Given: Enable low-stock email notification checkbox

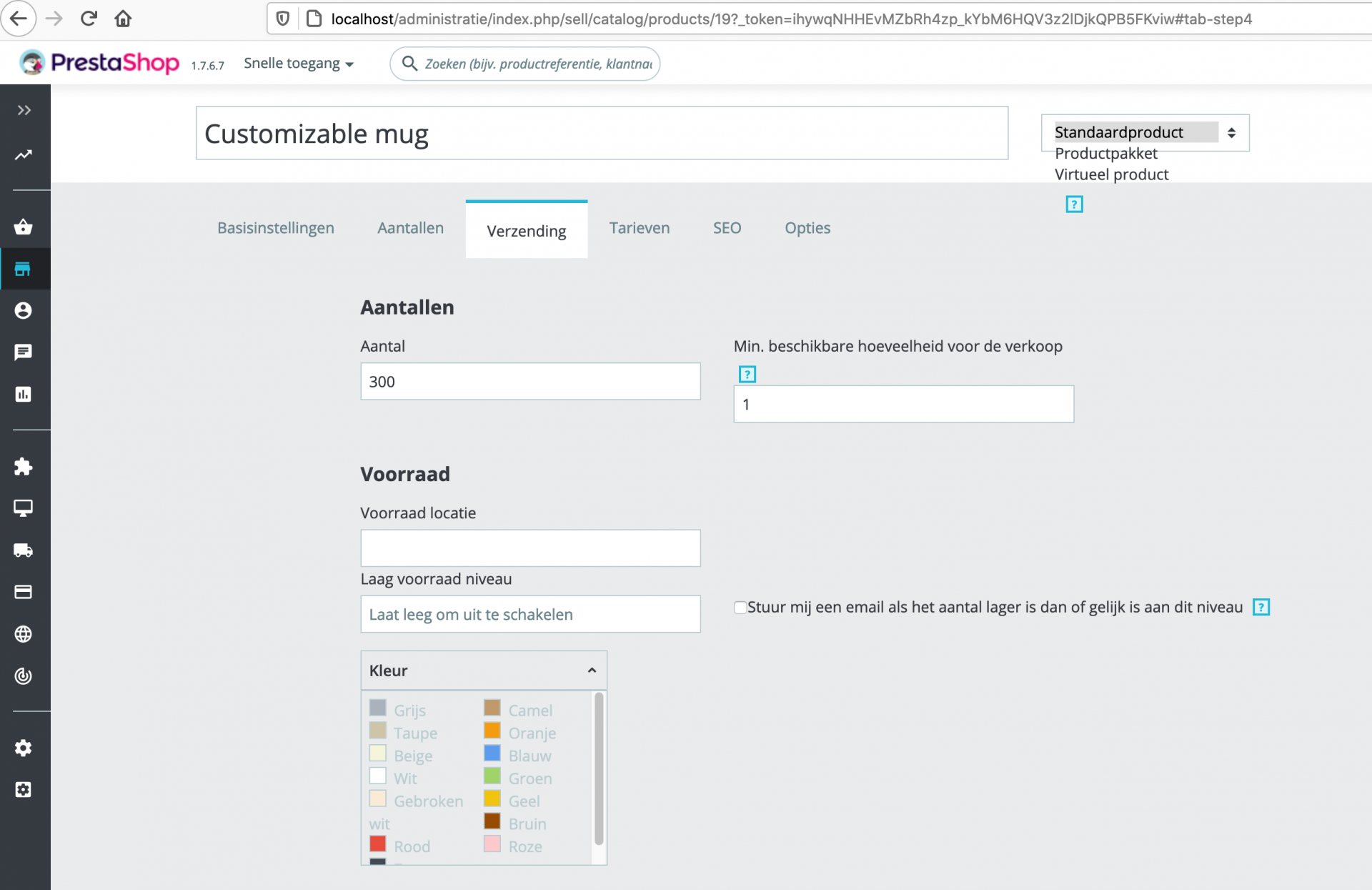Looking at the screenshot, I should coord(740,608).
